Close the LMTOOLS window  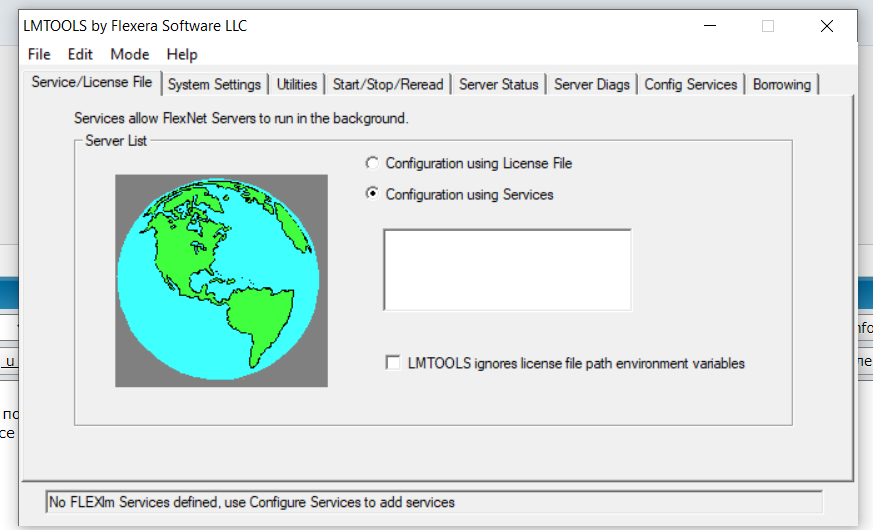pyautogui.click(x=827, y=26)
